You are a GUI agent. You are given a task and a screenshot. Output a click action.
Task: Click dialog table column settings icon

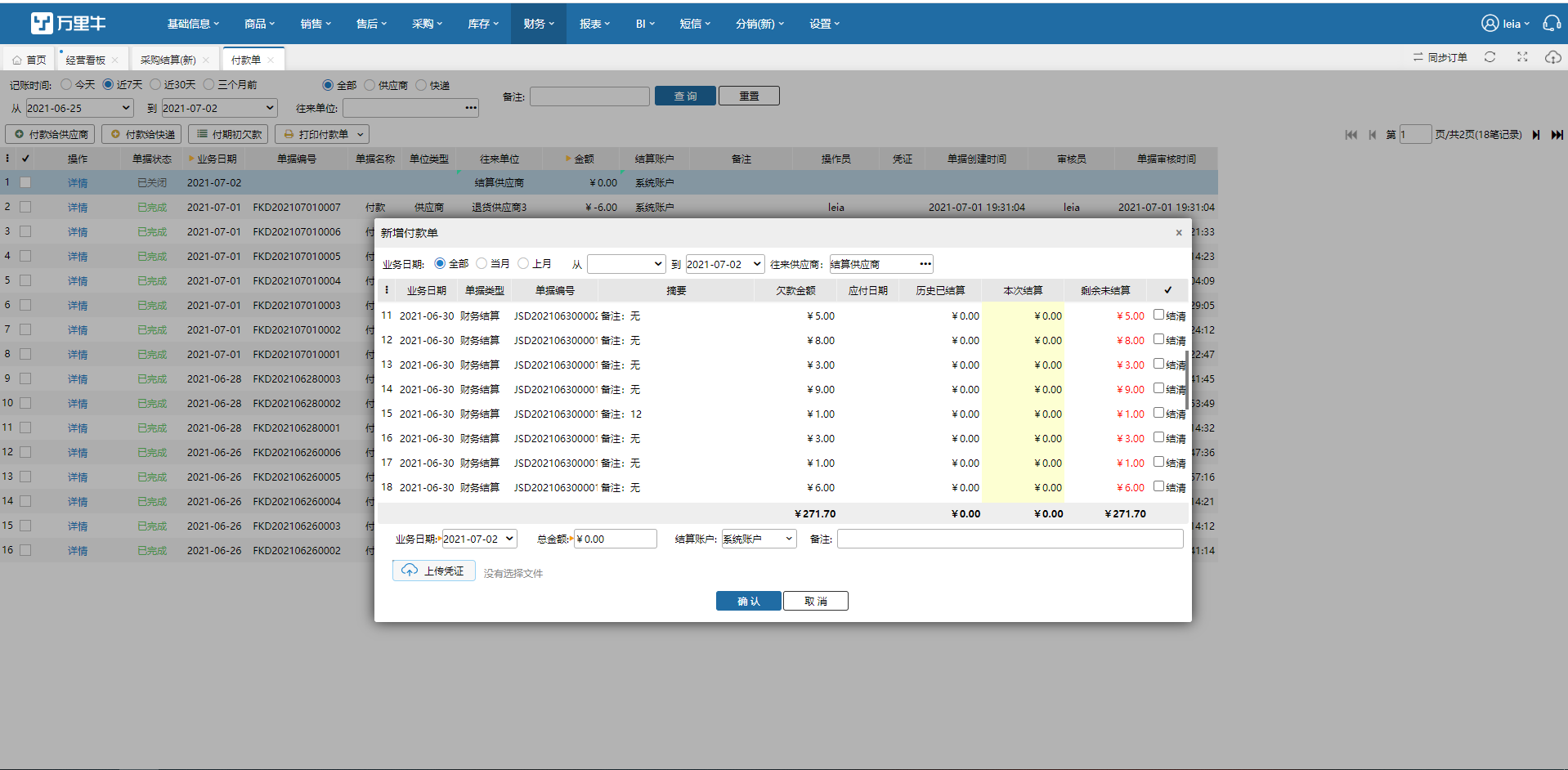pos(387,290)
